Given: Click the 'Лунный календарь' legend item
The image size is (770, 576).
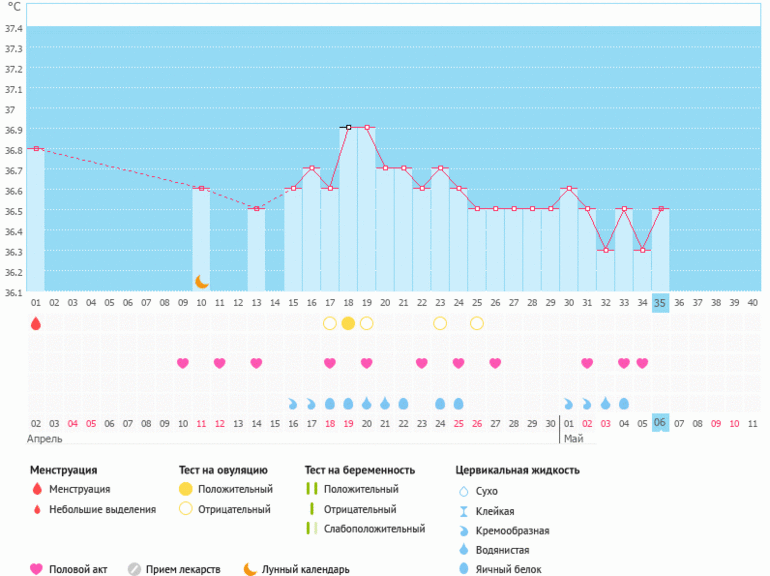Looking at the screenshot, I should tap(305, 569).
